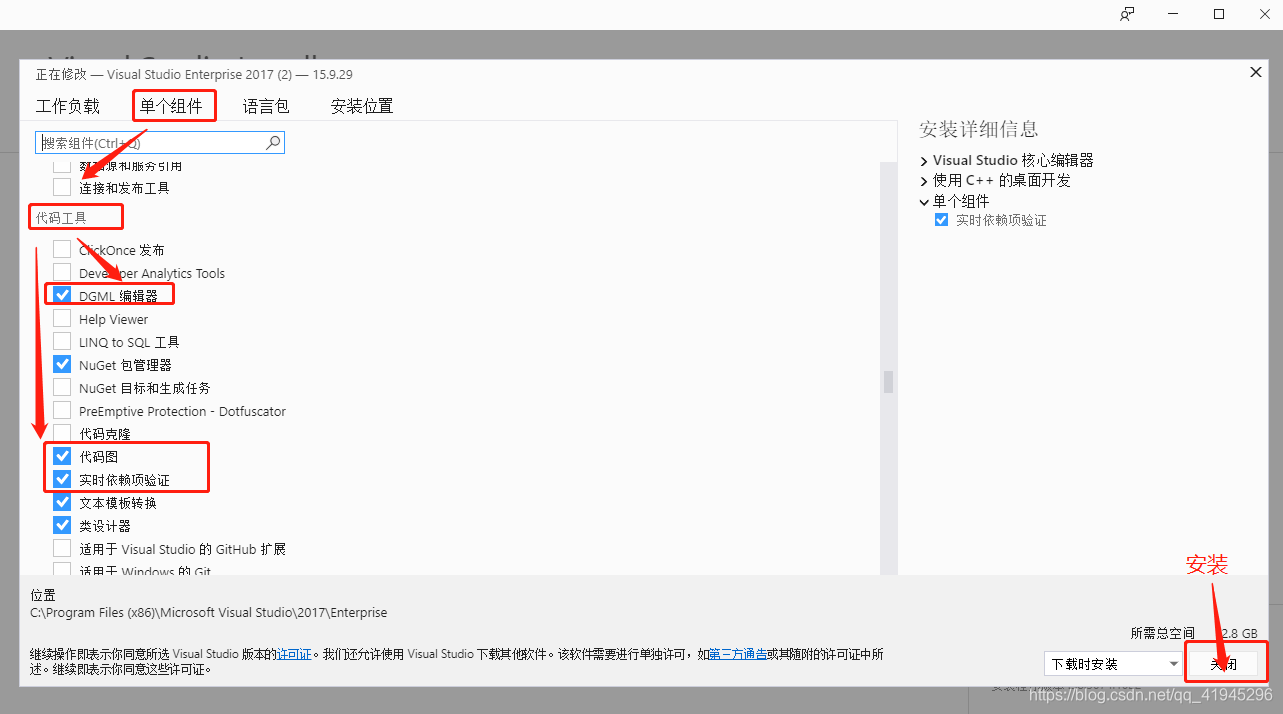Click the feedback icon in the title bar

[1127, 14]
